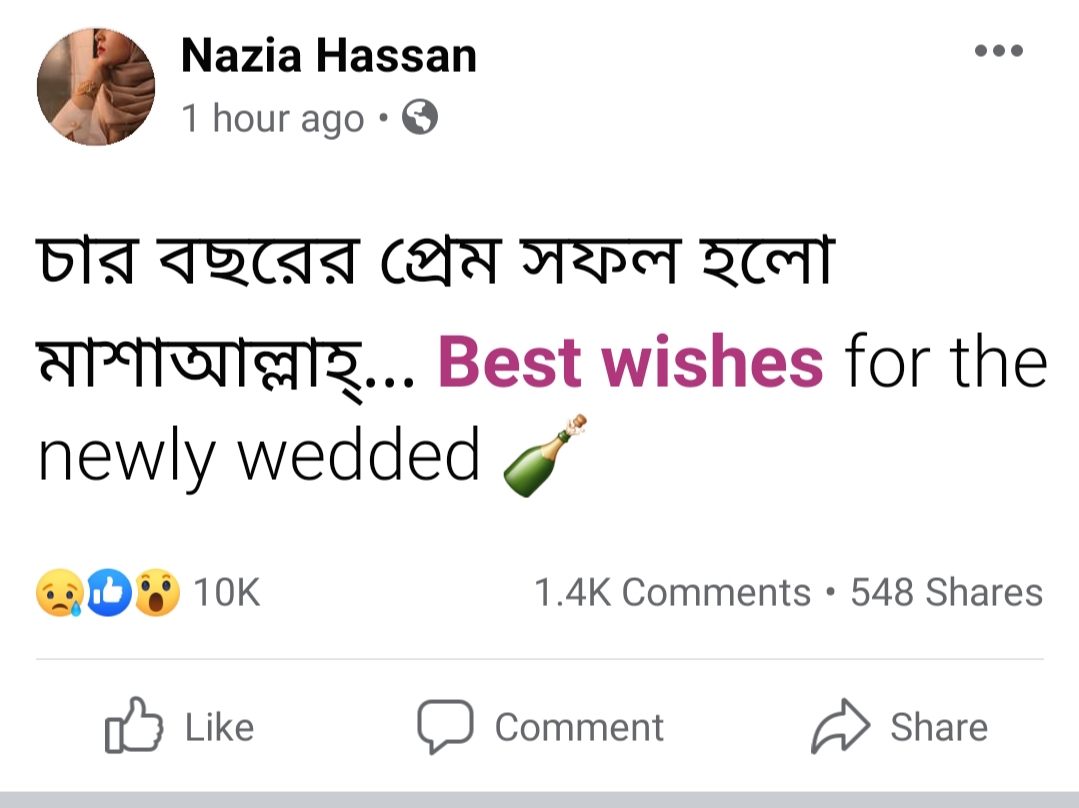Image resolution: width=1079 pixels, height=808 pixels.
Task: Open the three-dots post options menu
Action: (999, 51)
